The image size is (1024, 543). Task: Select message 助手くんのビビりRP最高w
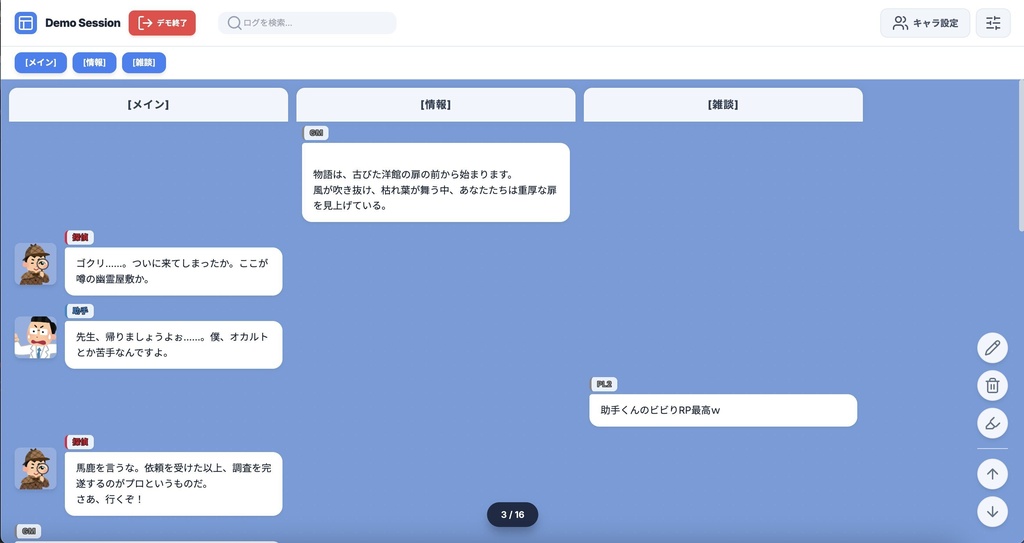pyautogui.click(x=723, y=410)
